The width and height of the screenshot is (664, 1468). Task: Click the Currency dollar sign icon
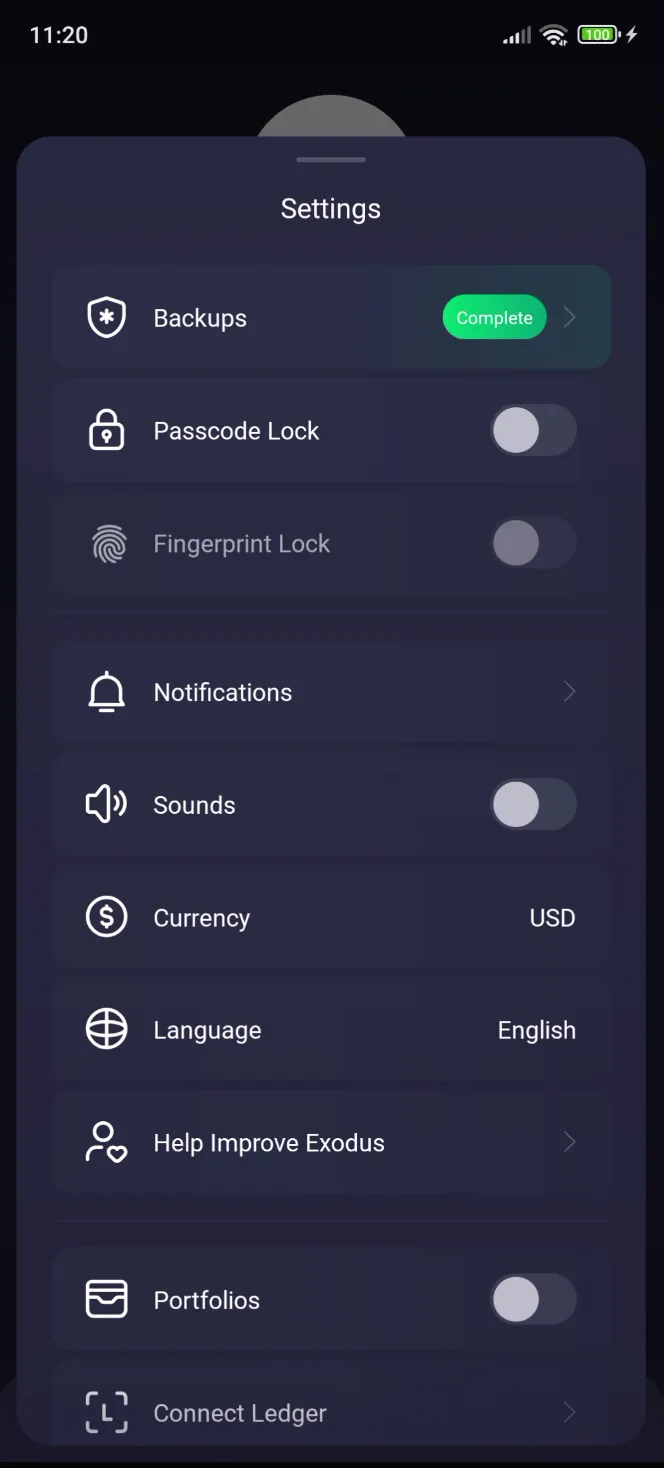pos(106,917)
